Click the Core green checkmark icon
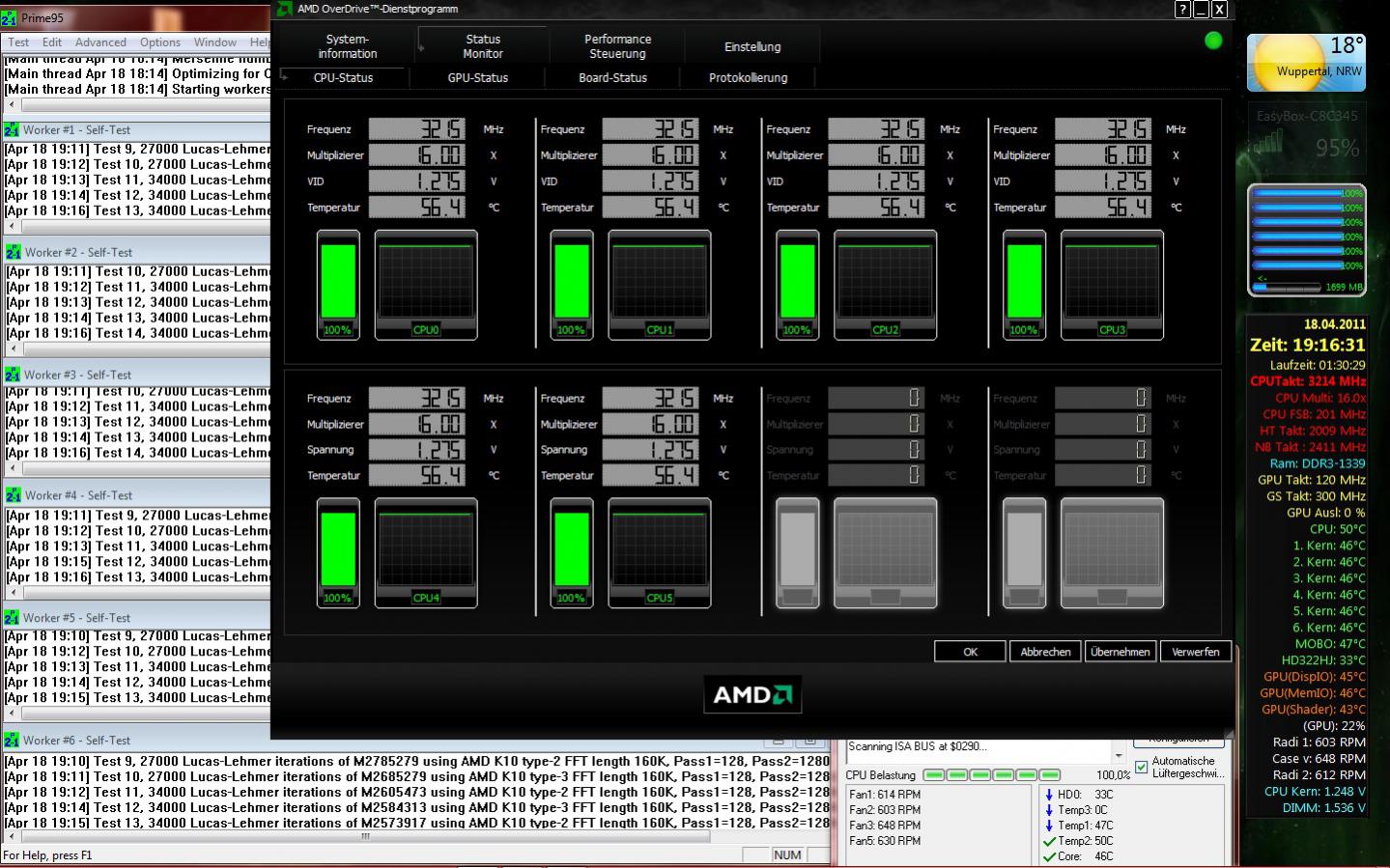The width and height of the screenshot is (1390, 868). tap(1049, 856)
